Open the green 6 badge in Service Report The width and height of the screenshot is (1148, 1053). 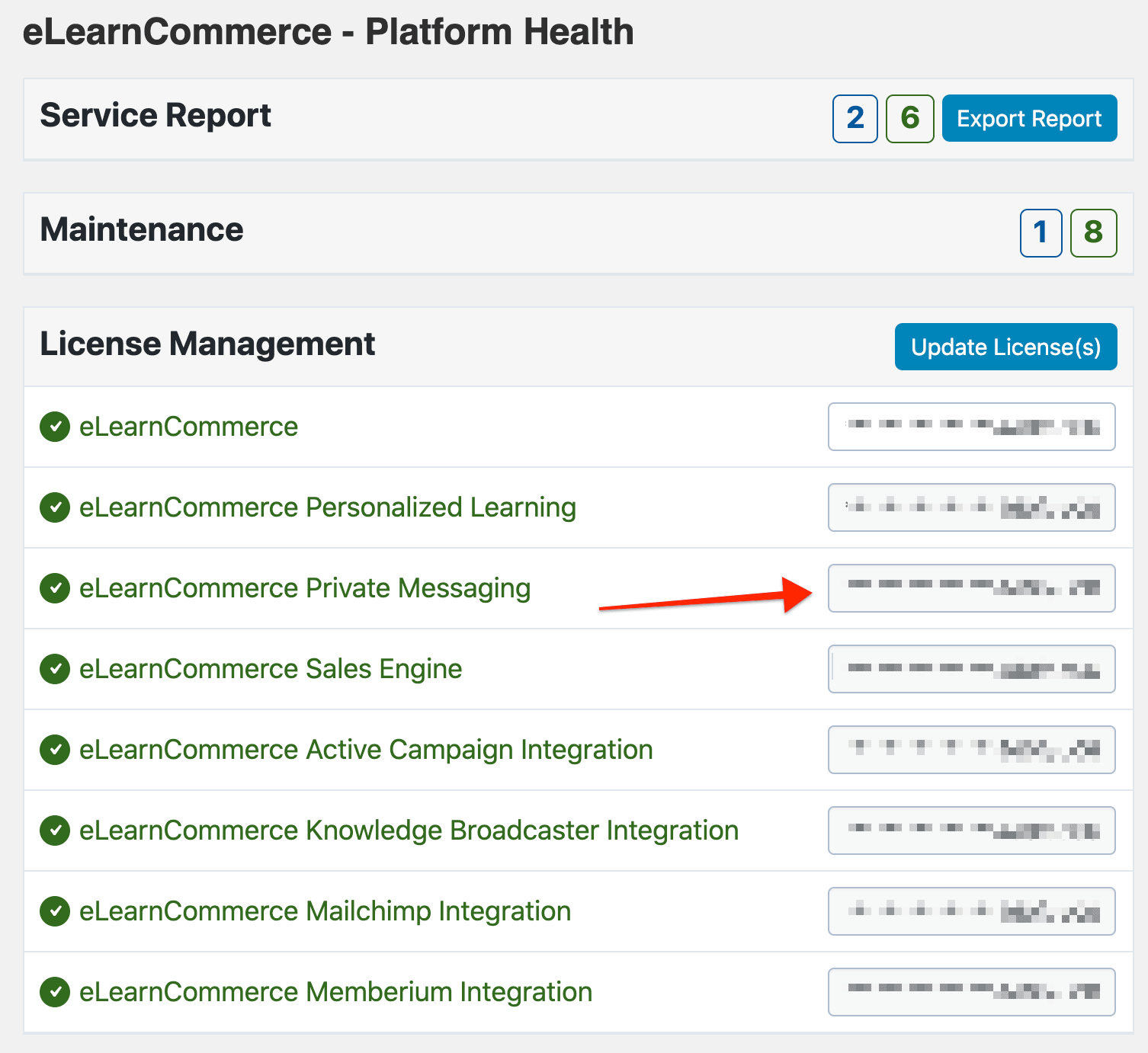tap(909, 118)
